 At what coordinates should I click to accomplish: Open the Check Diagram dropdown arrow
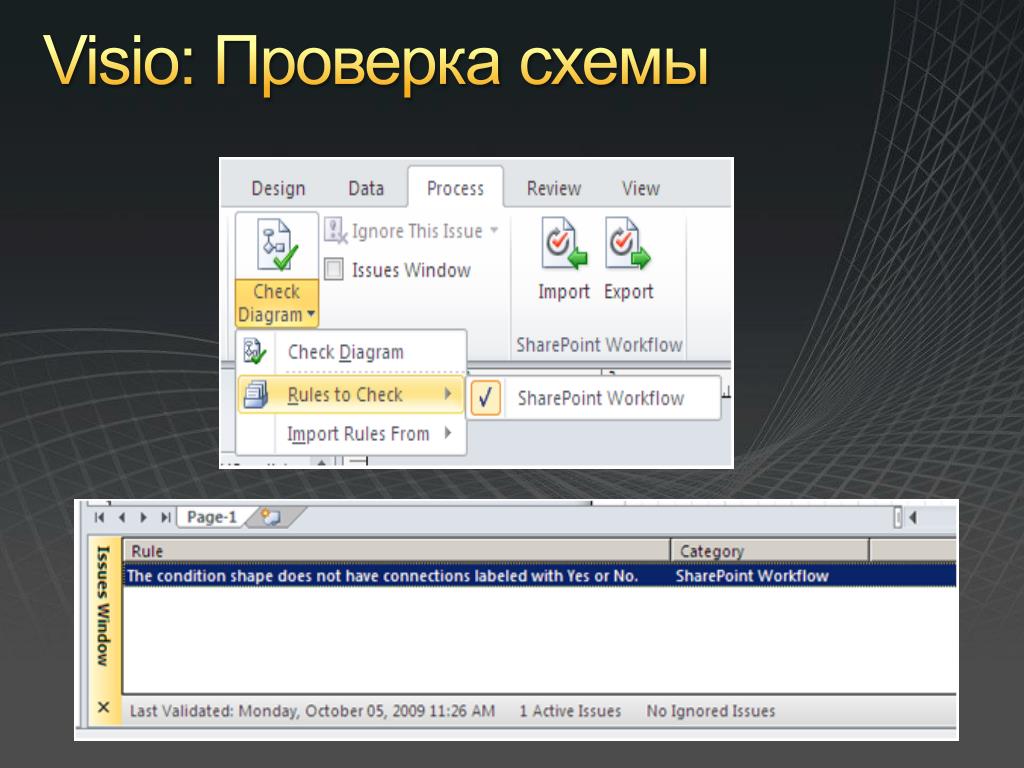(311, 314)
